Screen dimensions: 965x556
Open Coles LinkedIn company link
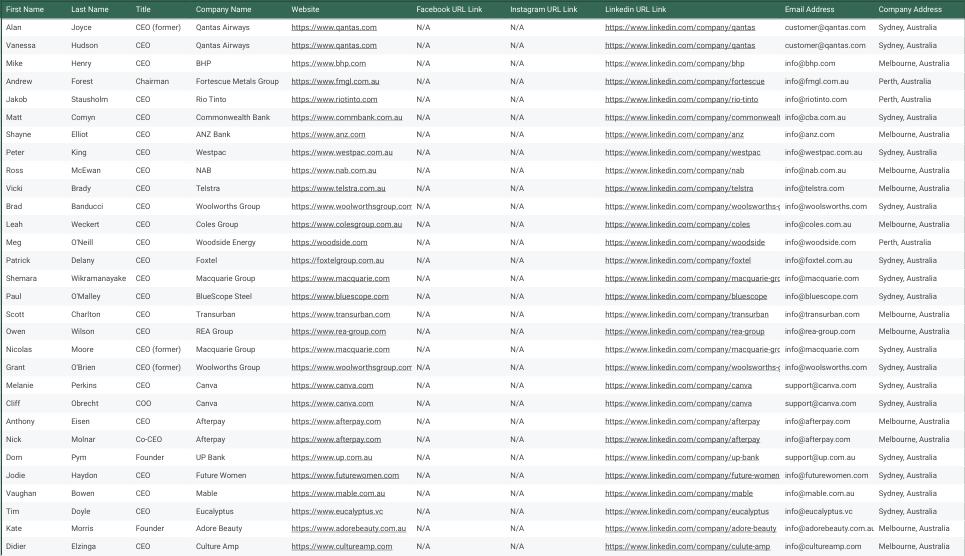click(678, 225)
